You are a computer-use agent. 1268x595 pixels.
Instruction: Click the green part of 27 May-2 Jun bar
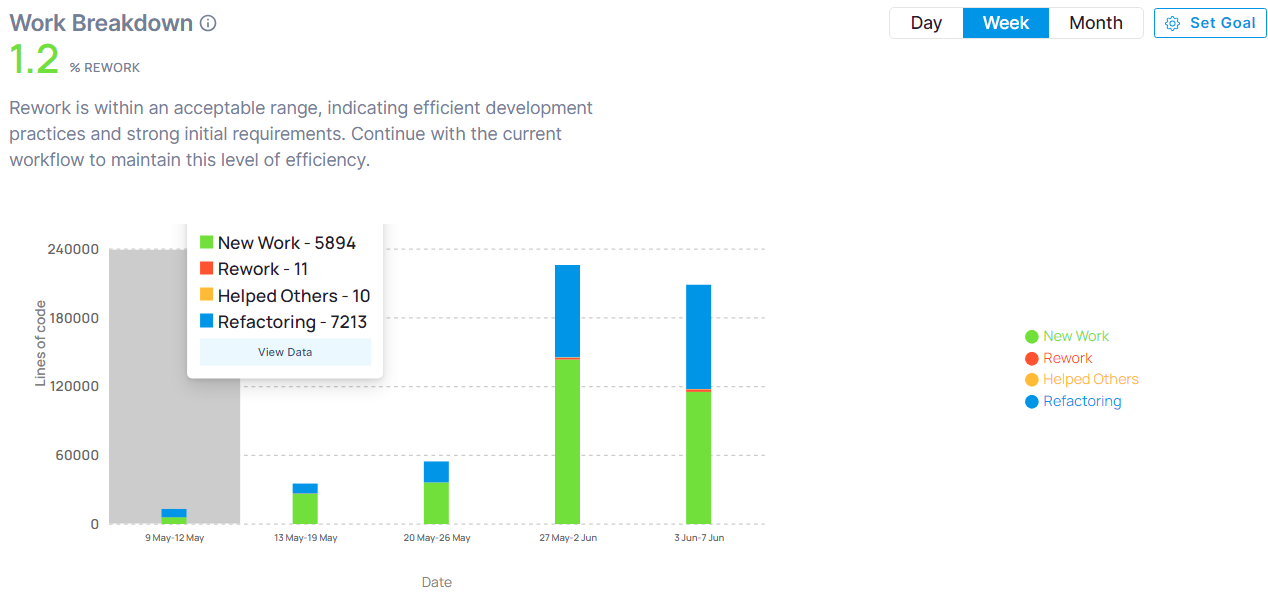point(567,441)
